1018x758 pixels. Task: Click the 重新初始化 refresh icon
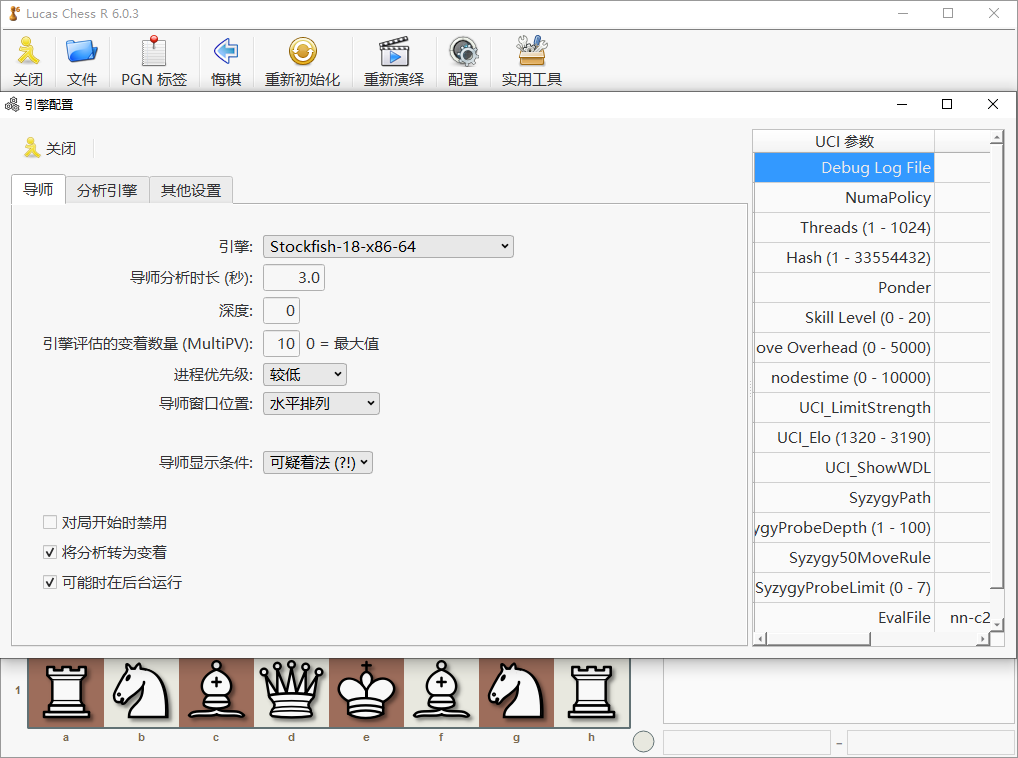pos(303,52)
